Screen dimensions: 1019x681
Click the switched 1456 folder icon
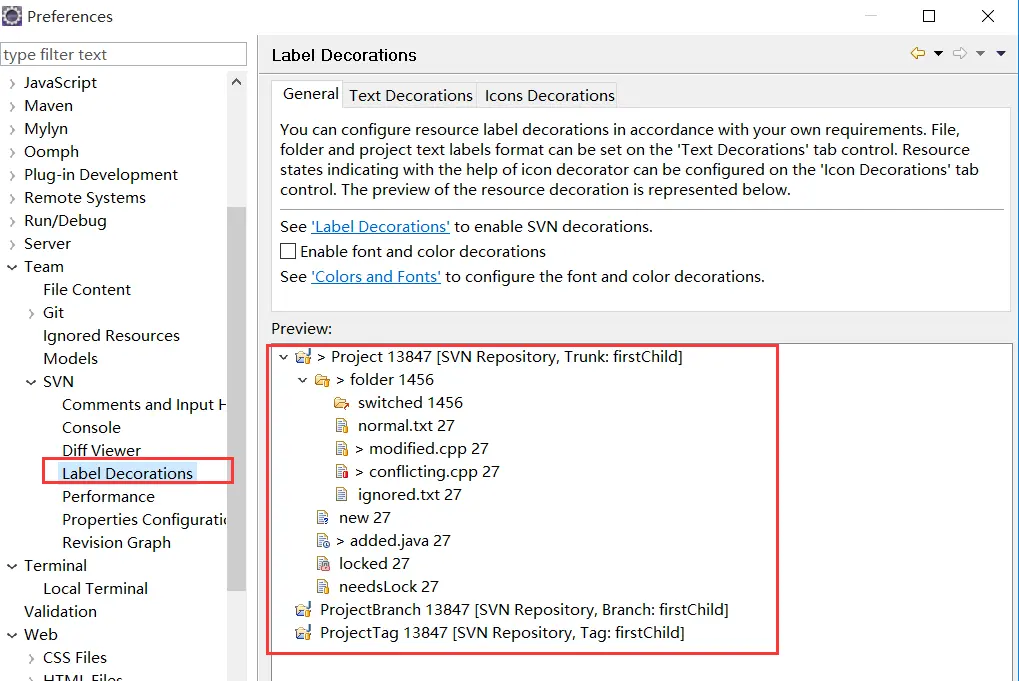point(341,403)
